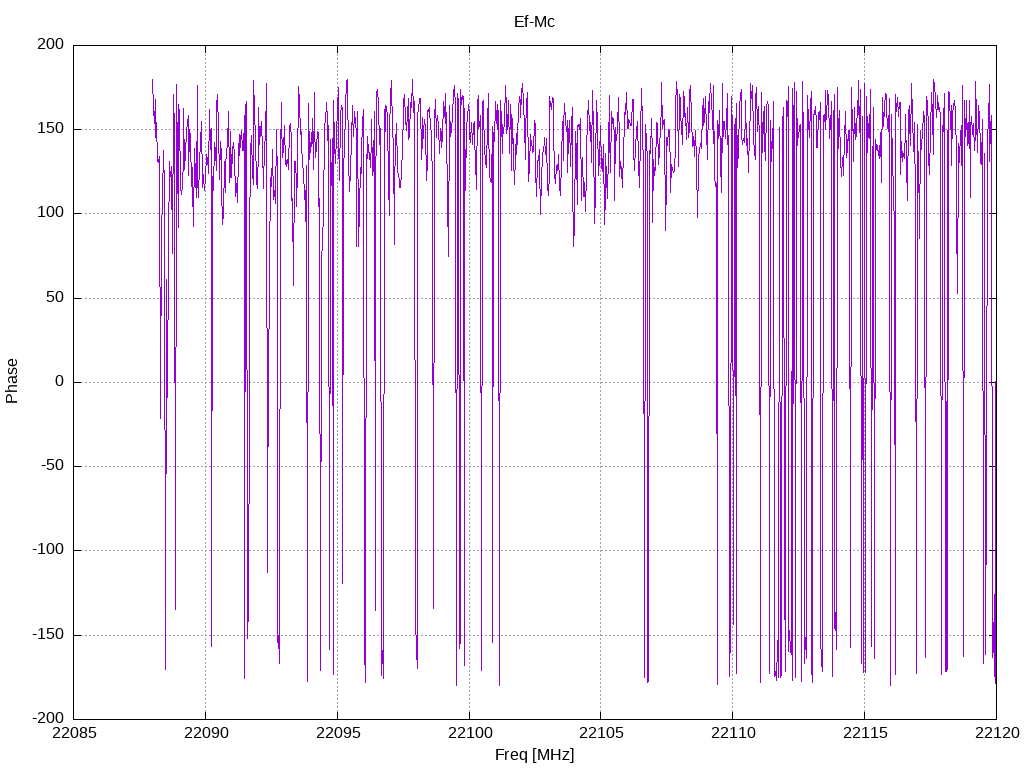Viewport: 1024px width, 768px height.
Task: Click the x-axis tick label '22085'
Action: click(x=74, y=733)
